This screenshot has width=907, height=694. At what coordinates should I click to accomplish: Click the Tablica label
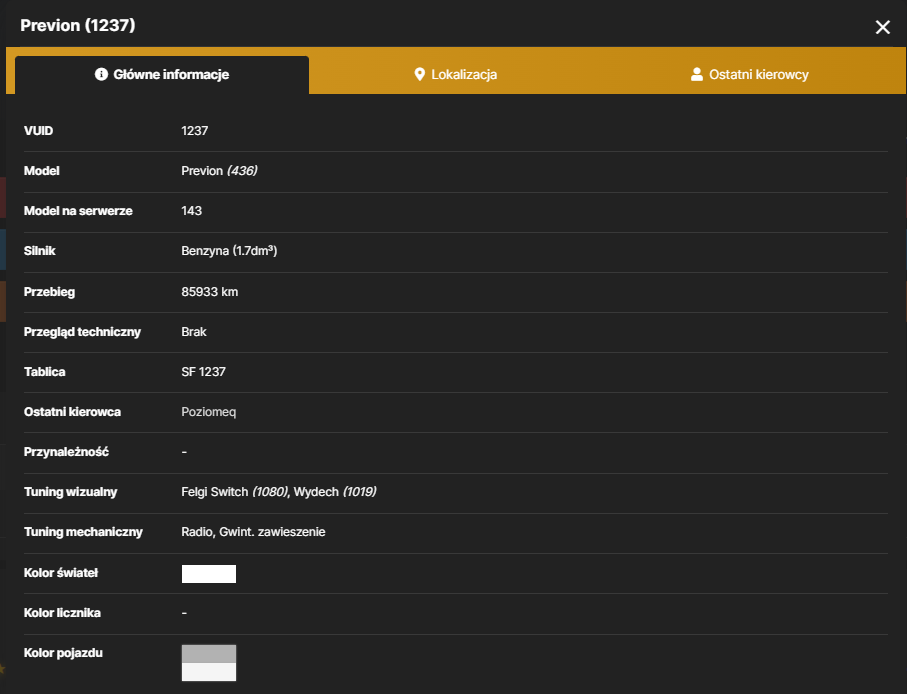[x=45, y=372]
